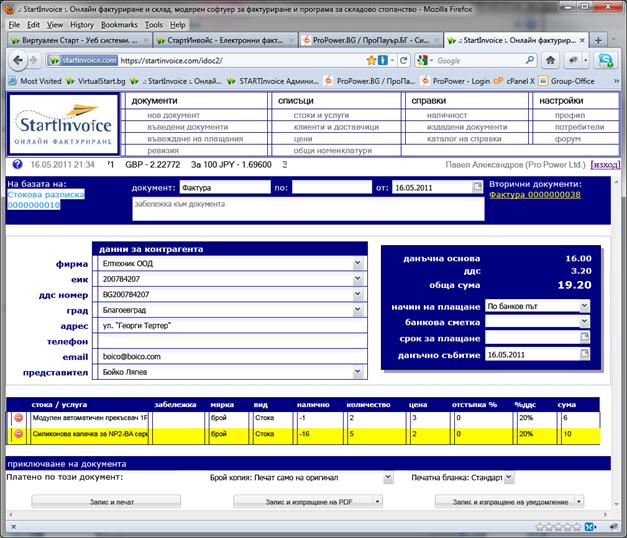627x538 pixels.
Task: Open calendar picker next to document date
Action: coord(477,187)
